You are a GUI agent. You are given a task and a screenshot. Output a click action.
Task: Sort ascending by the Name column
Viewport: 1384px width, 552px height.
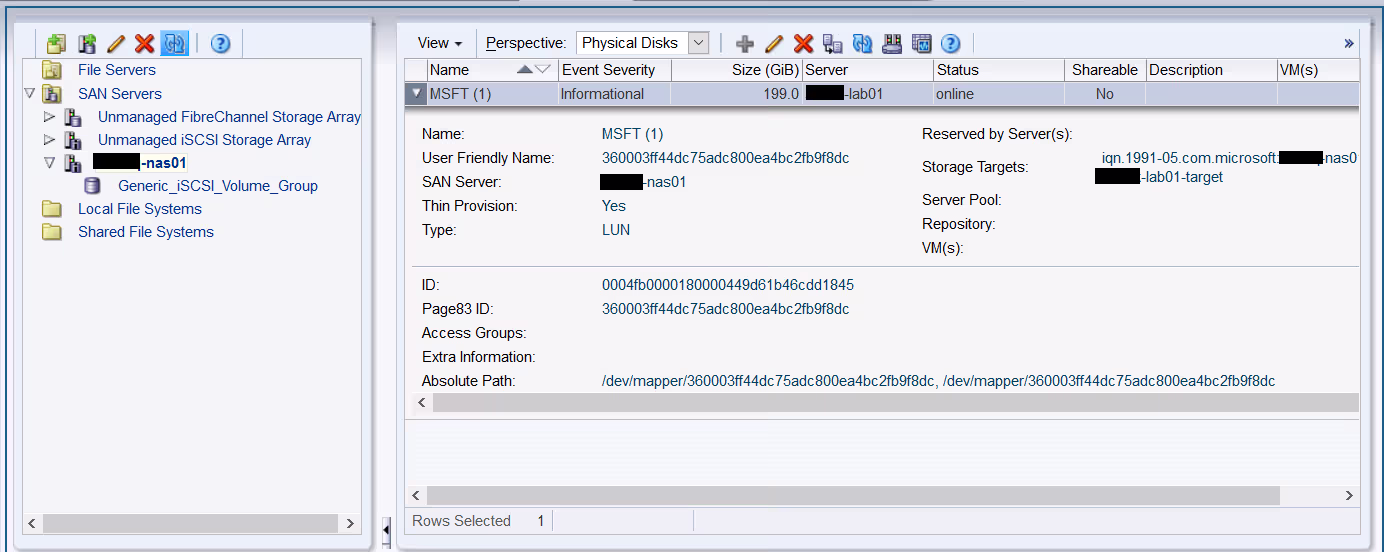coord(525,70)
